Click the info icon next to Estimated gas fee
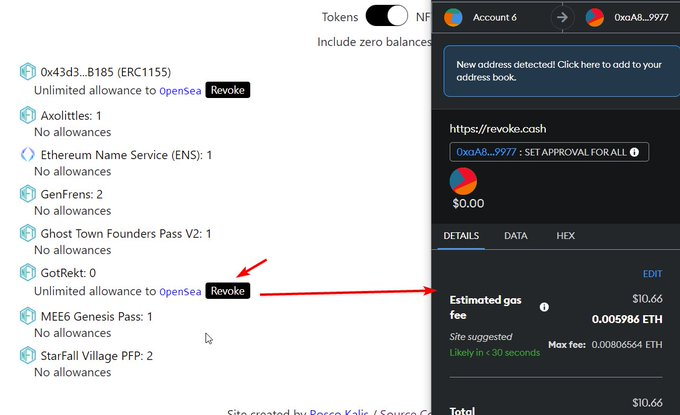Viewport: 680px width, 415px height. coord(544,307)
